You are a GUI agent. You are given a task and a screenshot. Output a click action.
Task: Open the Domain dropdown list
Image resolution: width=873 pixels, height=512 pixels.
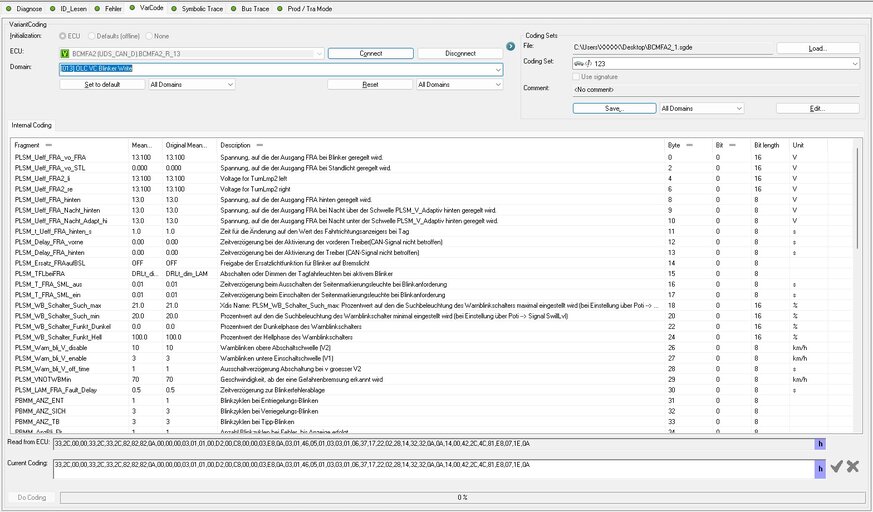497,69
